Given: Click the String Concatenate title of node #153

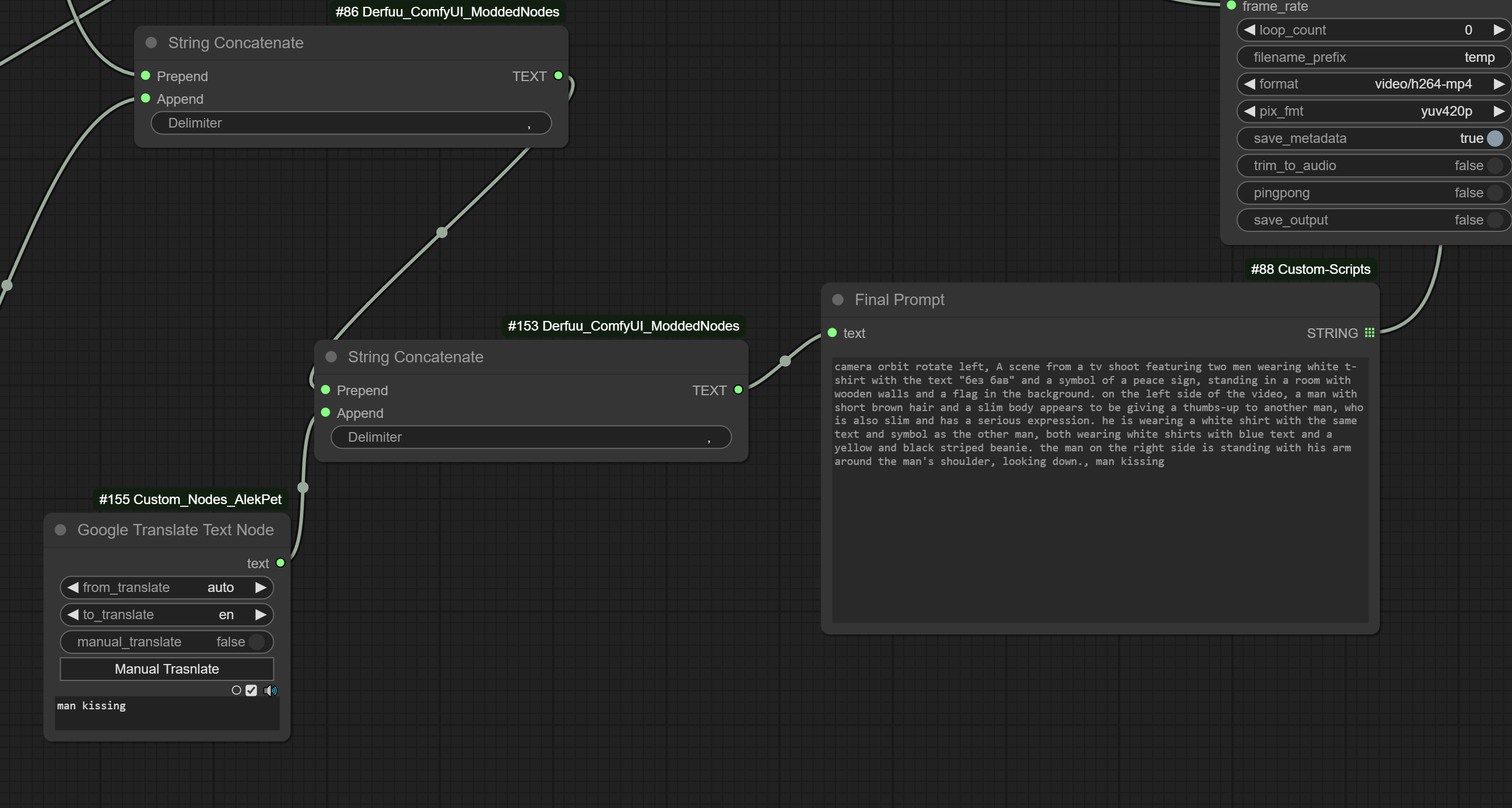Looking at the screenshot, I should (x=416, y=357).
